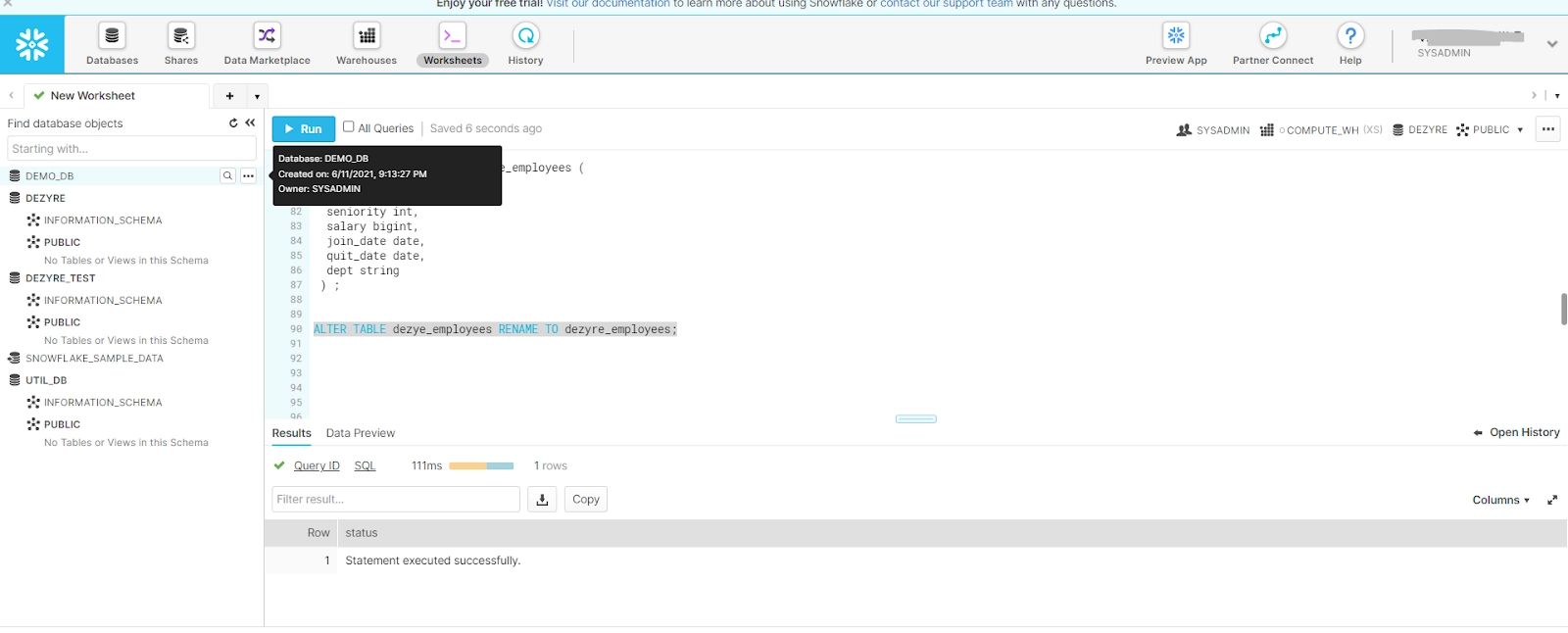Open the Shares icon

(x=181, y=37)
